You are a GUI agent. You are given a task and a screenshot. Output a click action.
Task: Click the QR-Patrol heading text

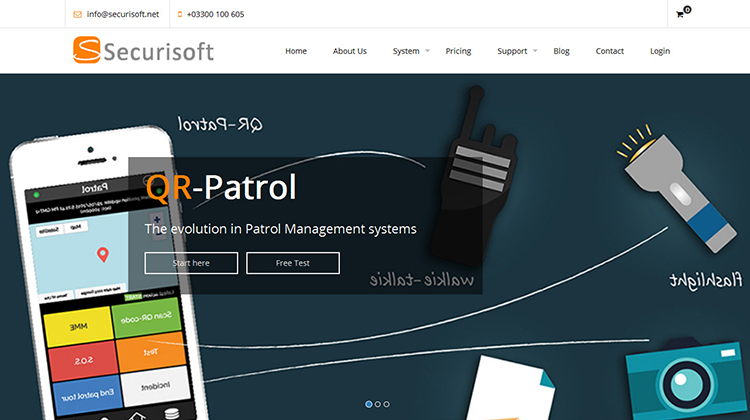[x=221, y=187]
